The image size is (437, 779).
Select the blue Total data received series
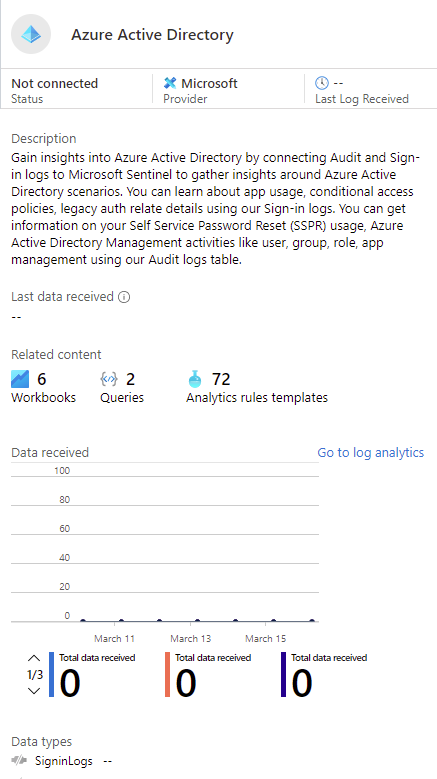coord(92,675)
